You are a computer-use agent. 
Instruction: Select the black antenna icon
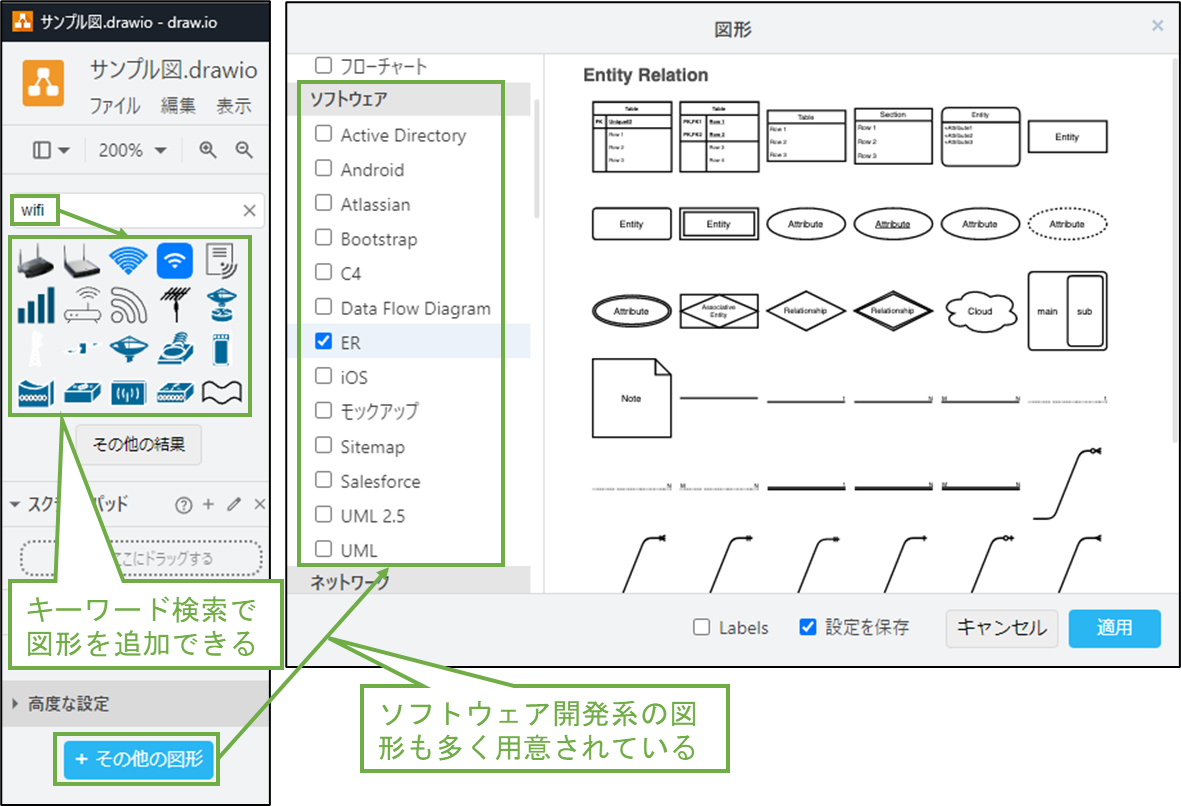pos(175,304)
